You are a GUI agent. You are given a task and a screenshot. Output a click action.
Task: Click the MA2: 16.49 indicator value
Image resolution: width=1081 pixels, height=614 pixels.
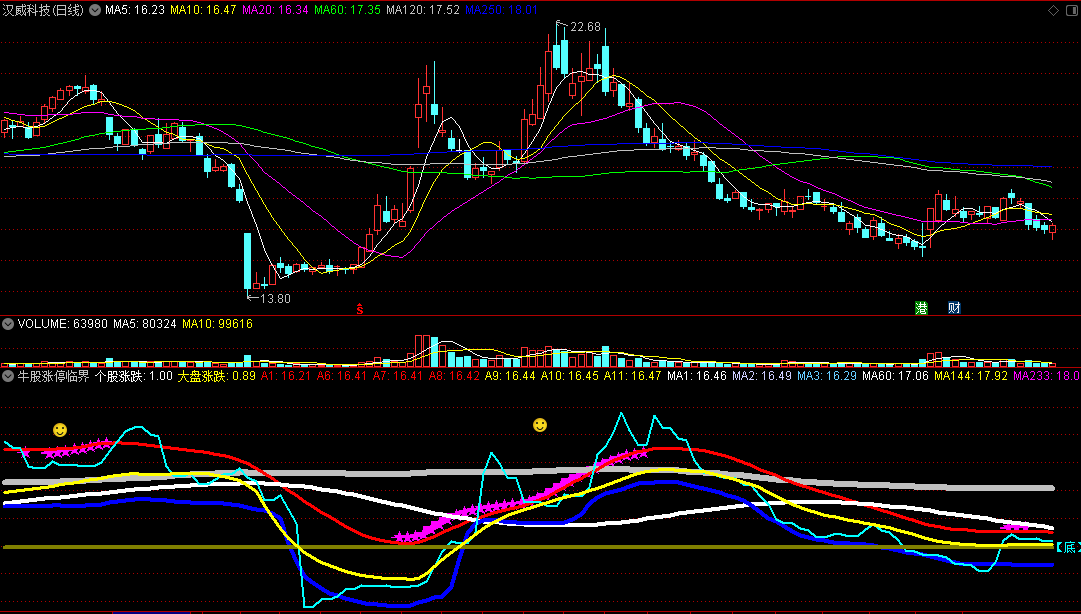click(x=762, y=376)
